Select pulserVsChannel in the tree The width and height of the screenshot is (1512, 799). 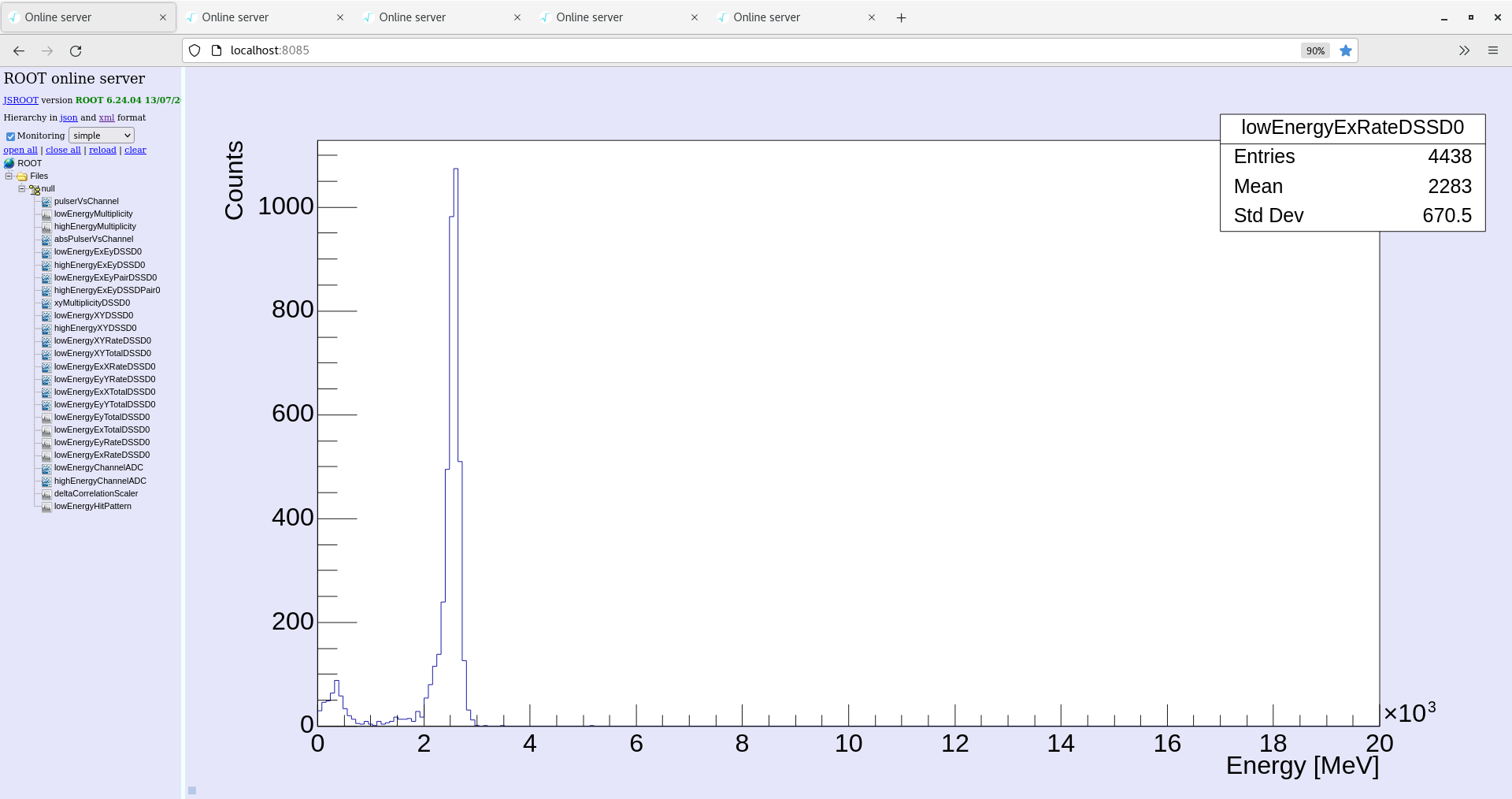[86, 202]
